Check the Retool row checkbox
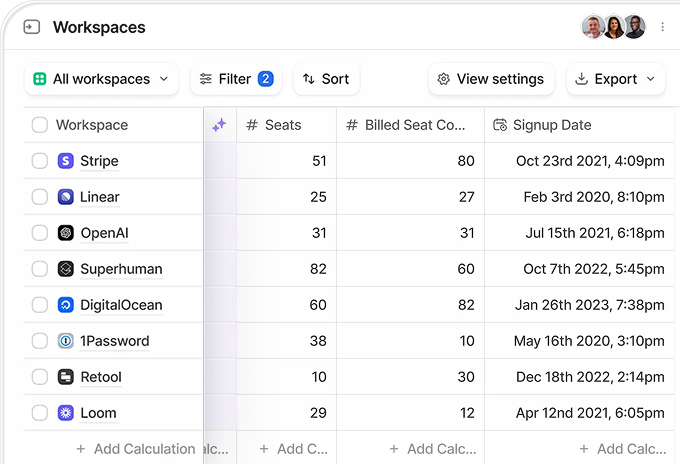680x464 pixels. (x=40, y=377)
